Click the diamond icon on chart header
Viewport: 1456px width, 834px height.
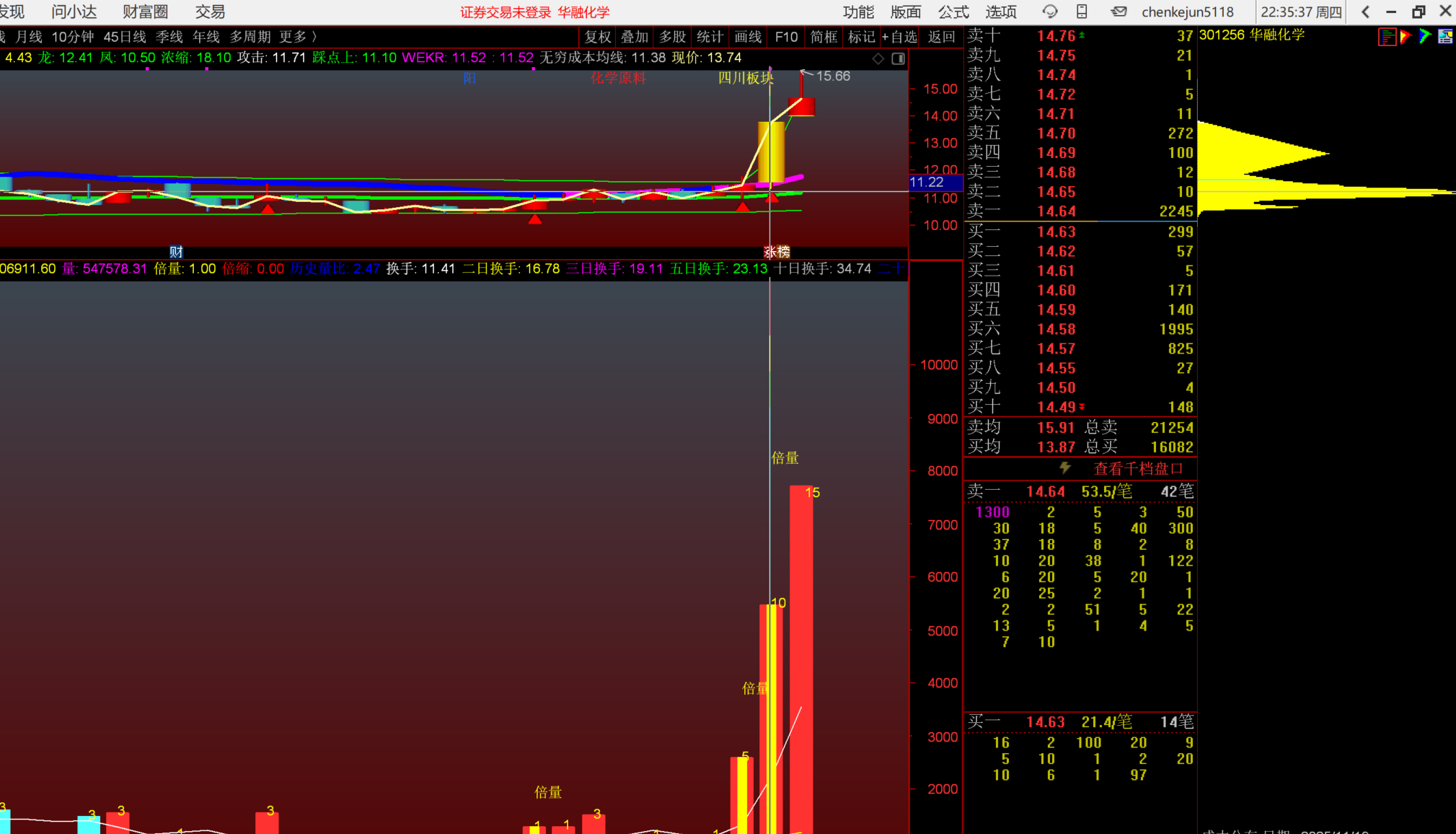(878, 58)
